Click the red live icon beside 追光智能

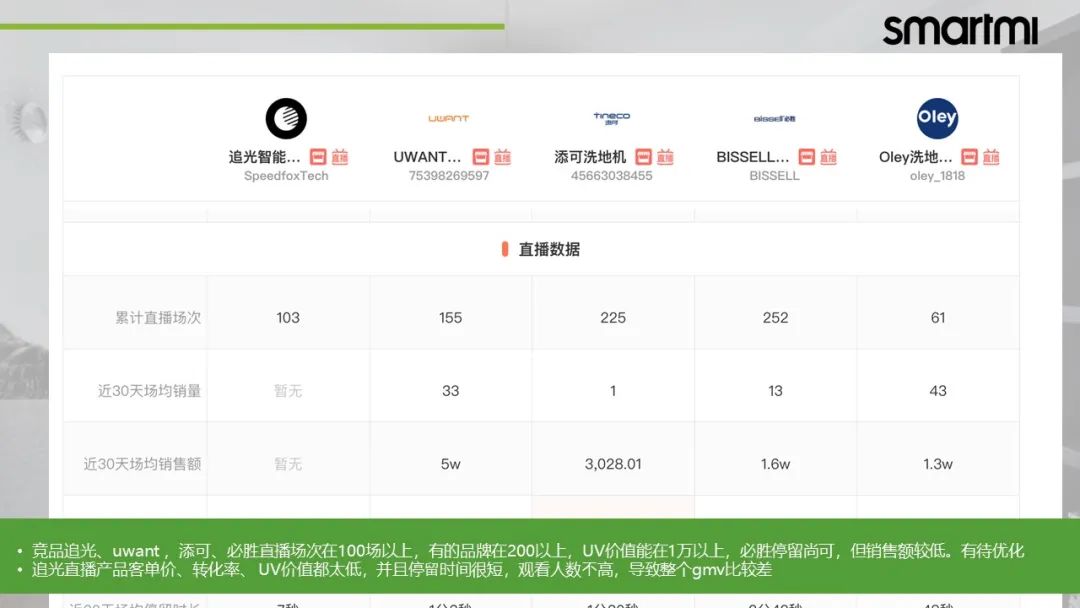click(340, 157)
